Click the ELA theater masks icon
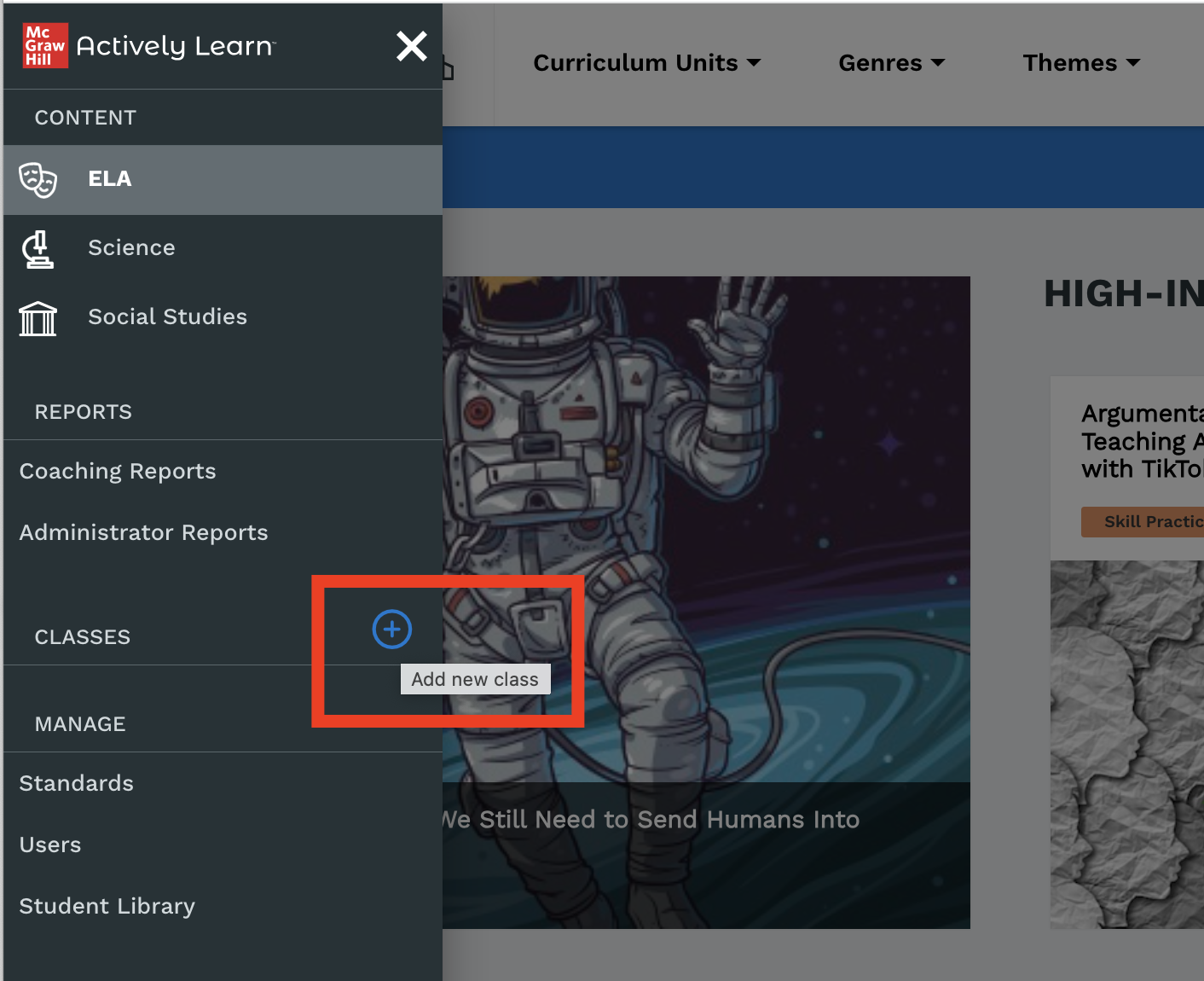 pos(38,180)
